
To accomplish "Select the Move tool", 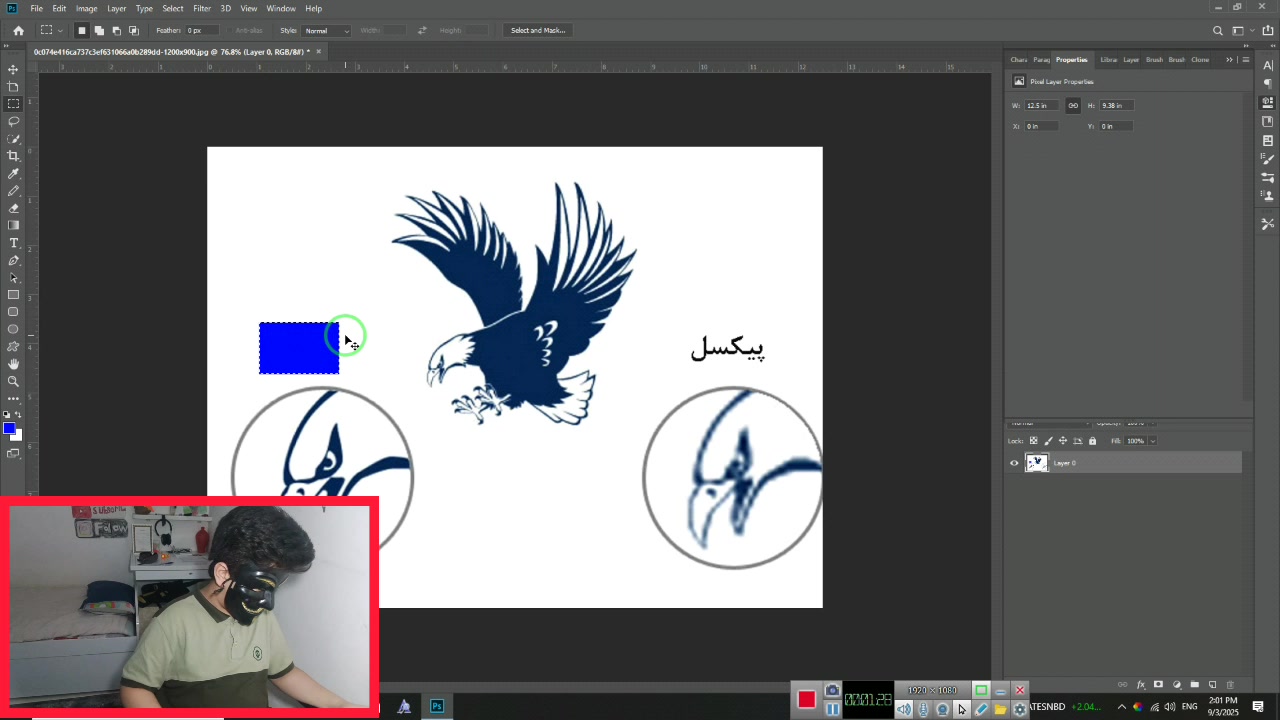I will tap(13, 69).
